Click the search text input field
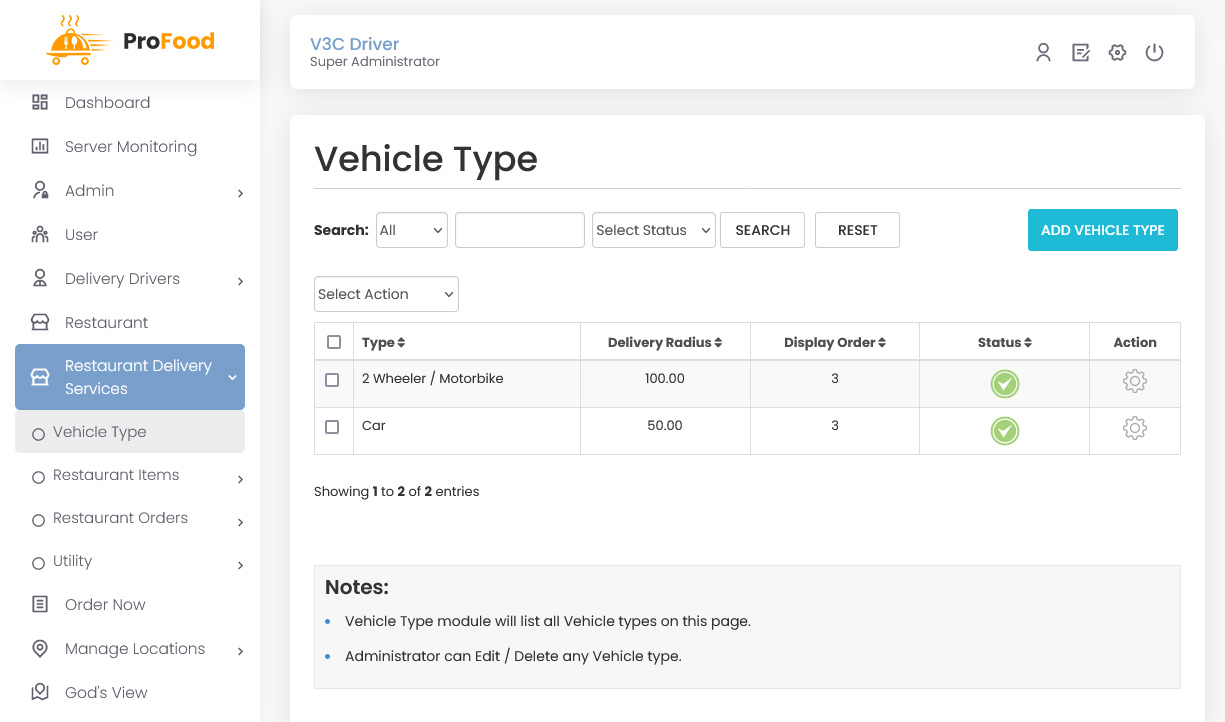This screenshot has width=1225, height=722. click(x=519, y=230)
